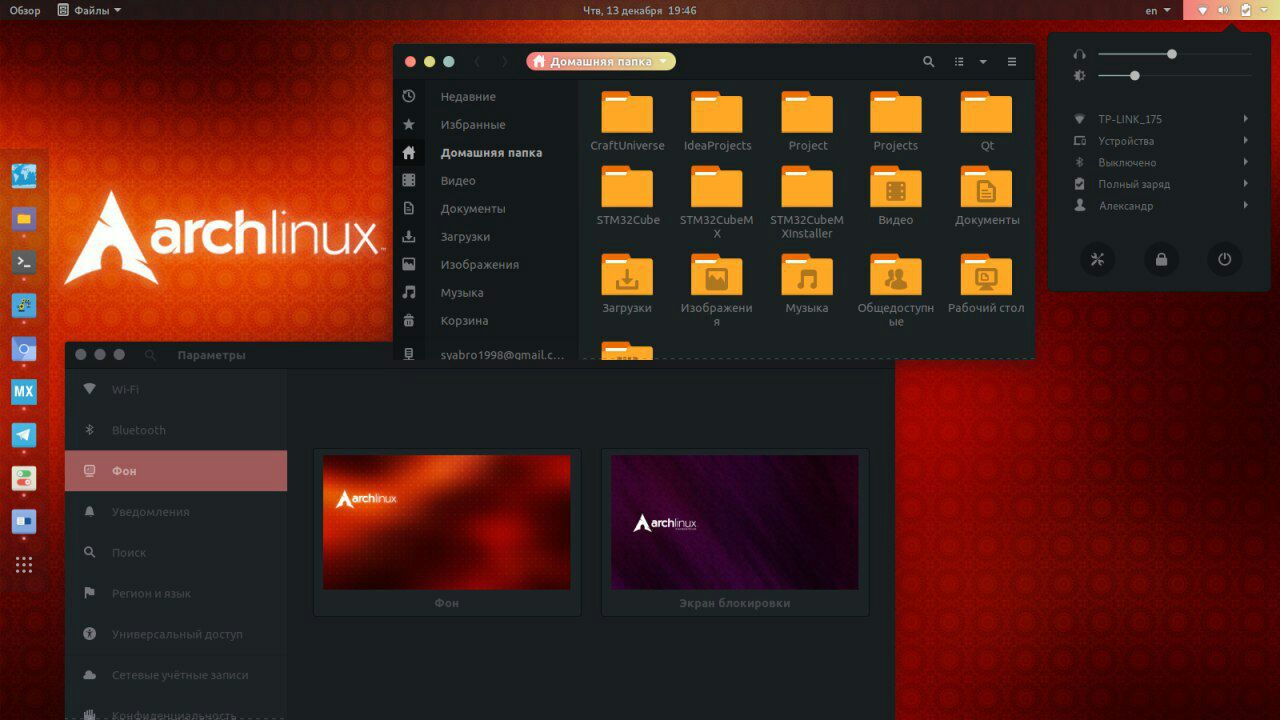Open the Общедоступные folder
The width and height of the screenshot is (1280, 720).
896,290
